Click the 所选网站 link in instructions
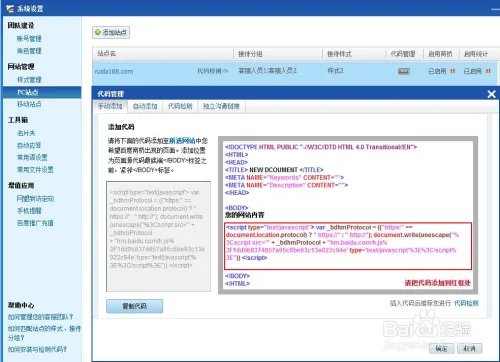This screenshot has height=362, width=500. (182, 141)
